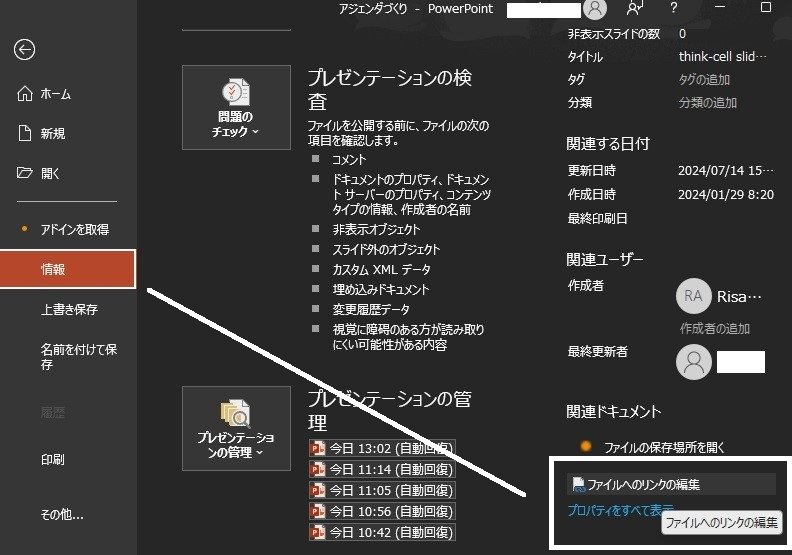The width and height of the screenshot is (792, 555).
Task: Click the 非表示スライドの数 label
Action: coord(614,34)
